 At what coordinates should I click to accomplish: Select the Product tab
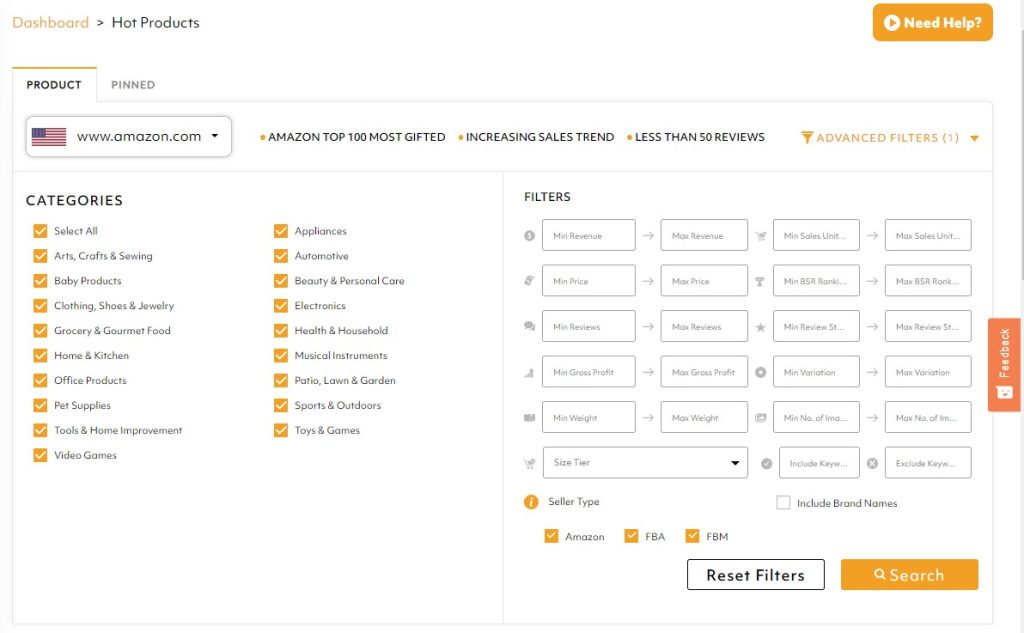pyautogui.click(x=54, y=85)
